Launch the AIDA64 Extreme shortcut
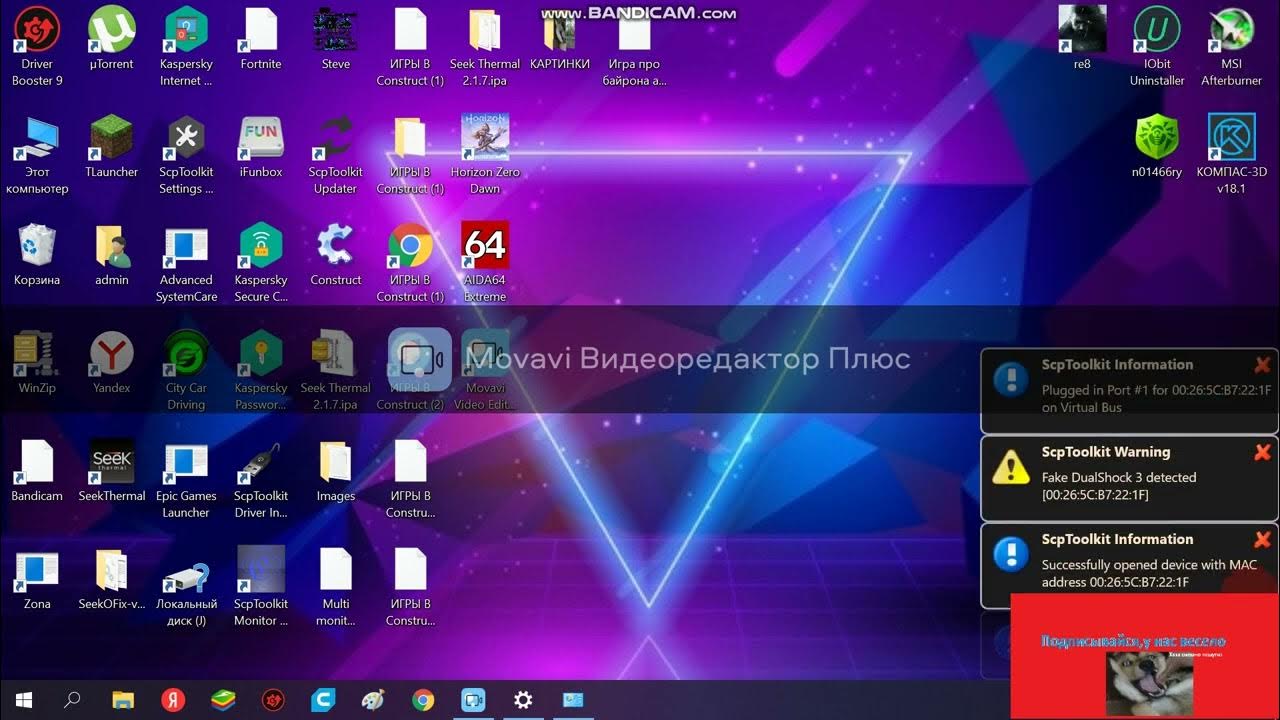The width and height of the screenshot is (1280, 720). pyautogui.click(x=485, y=246)
